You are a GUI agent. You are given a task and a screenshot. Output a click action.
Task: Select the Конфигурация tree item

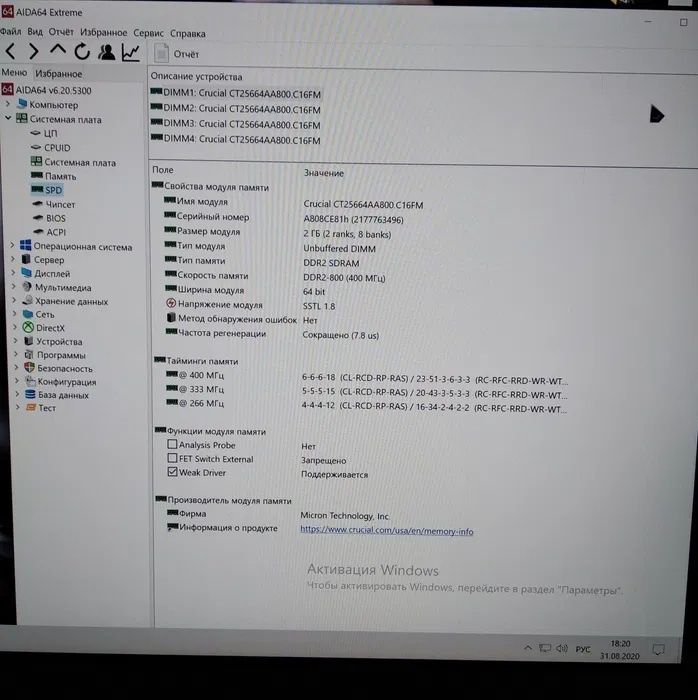pos(66,382)
